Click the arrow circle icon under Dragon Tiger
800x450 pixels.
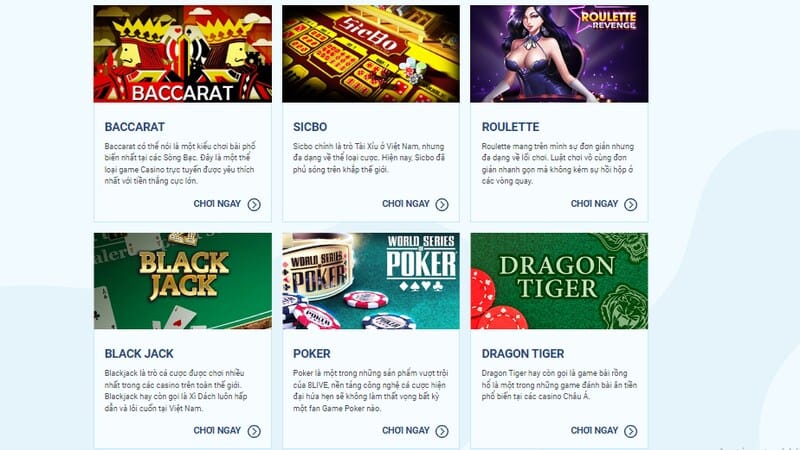(631, 432)
